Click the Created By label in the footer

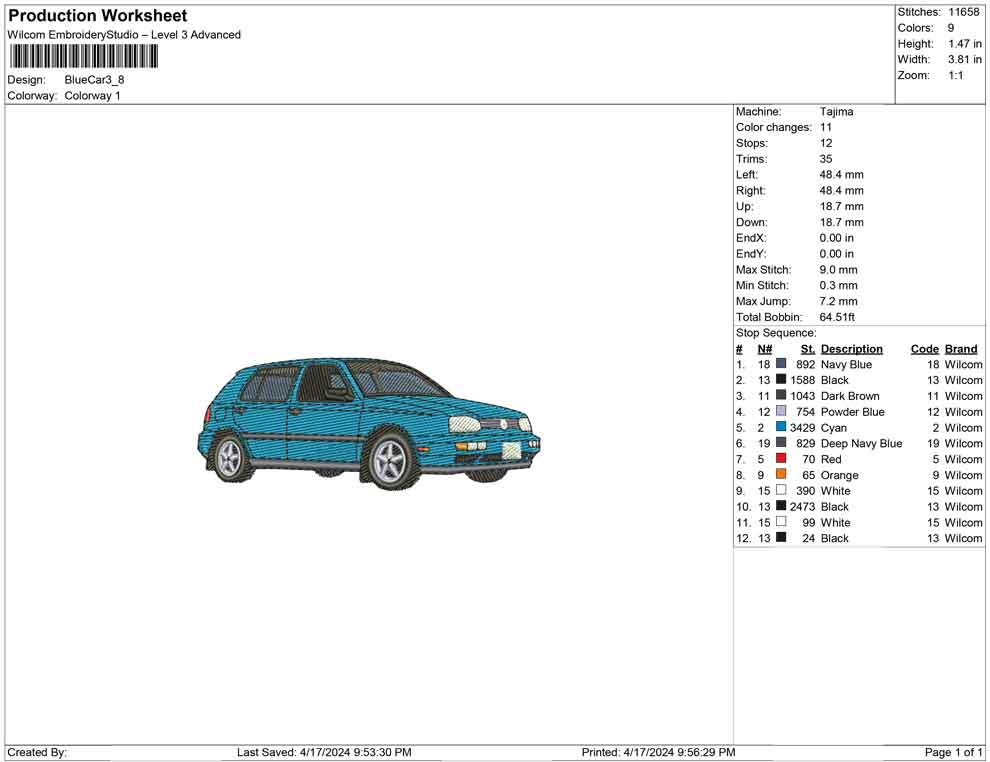coord(37,752)
